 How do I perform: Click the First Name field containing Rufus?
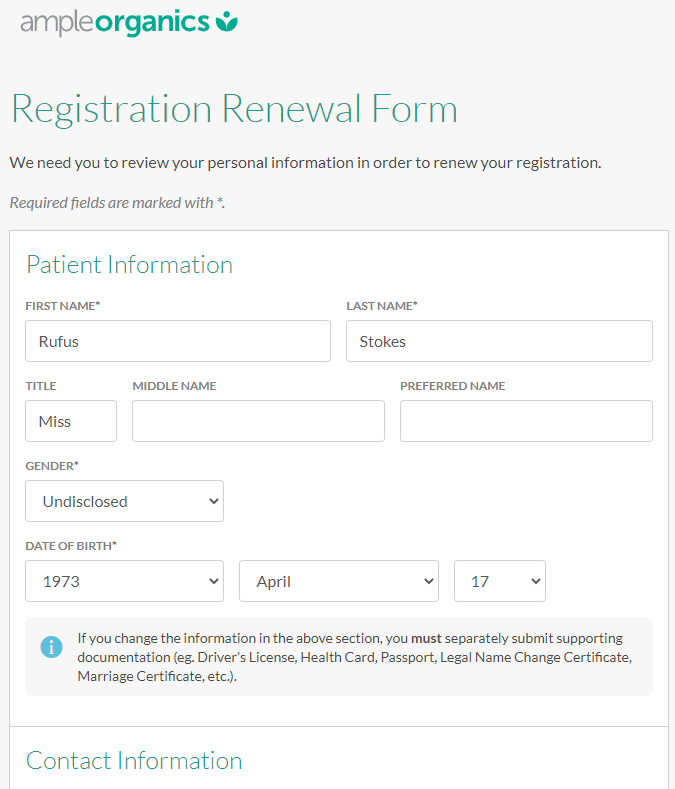(177, 341)
